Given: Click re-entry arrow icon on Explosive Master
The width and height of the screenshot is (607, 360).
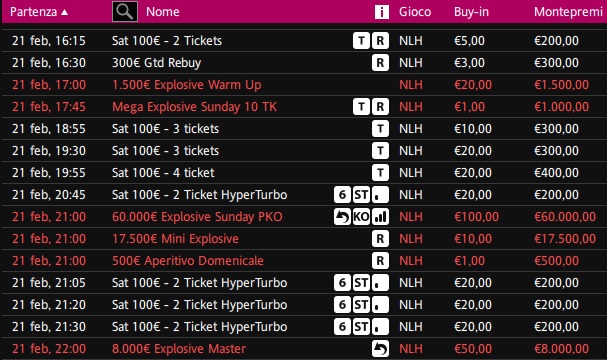Looking at the screenshot, I should [x=380, y=349].
